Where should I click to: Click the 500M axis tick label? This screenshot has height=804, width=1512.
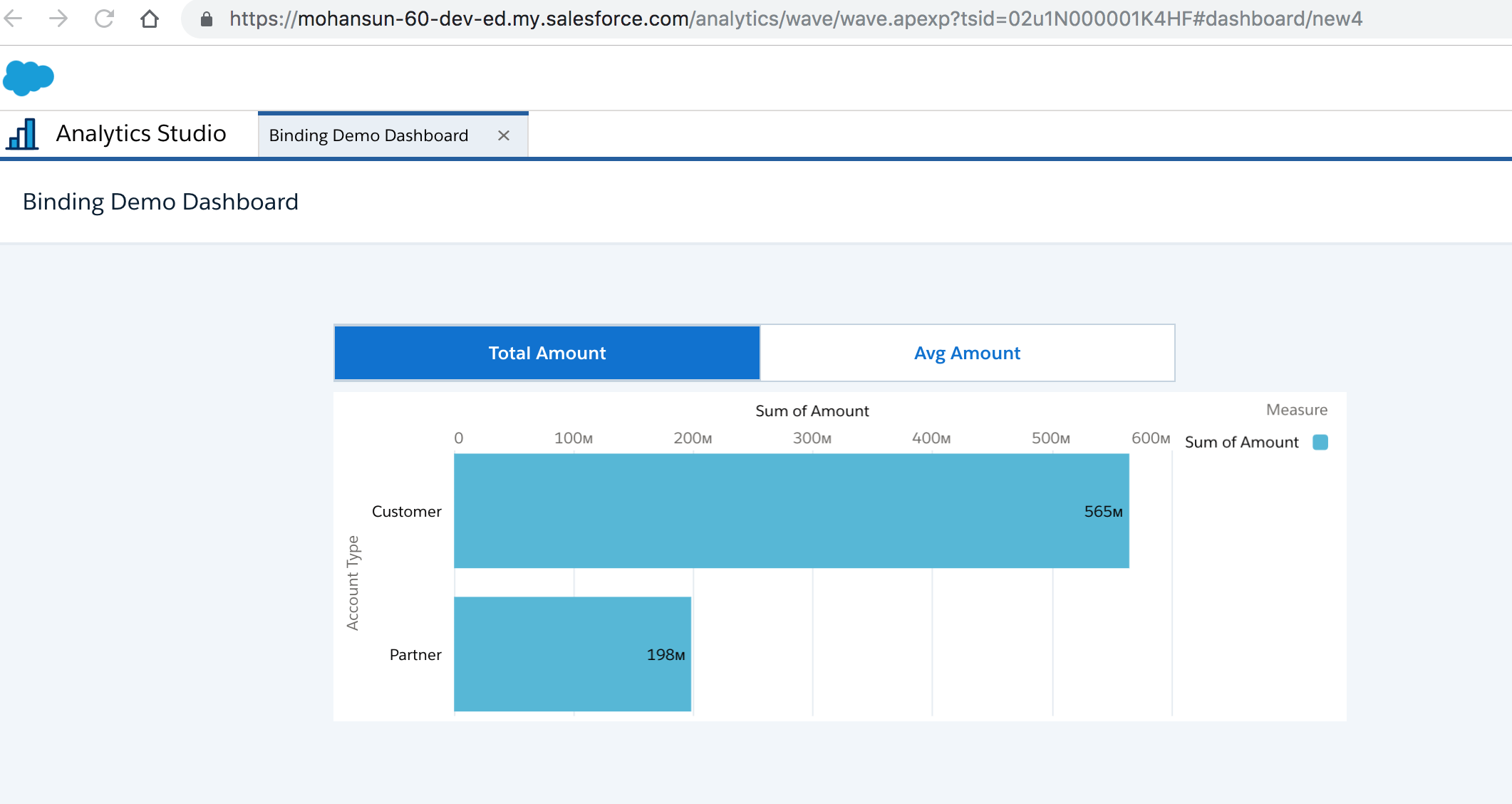(1051, 438)
